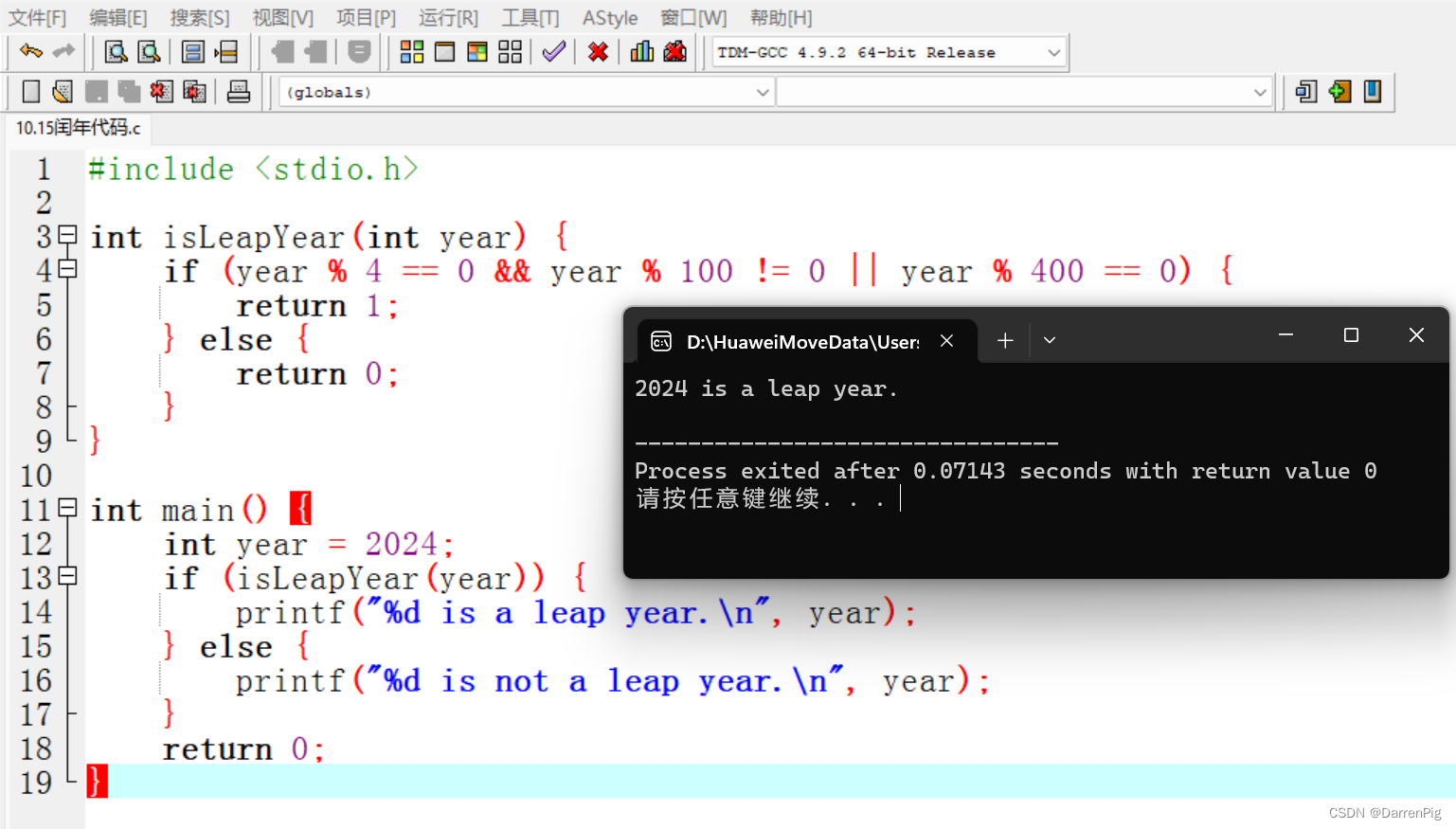Add a new terminal tab with plus button
The height and width of the screenshot is (829, 1456).
(x=1005, y=340)
